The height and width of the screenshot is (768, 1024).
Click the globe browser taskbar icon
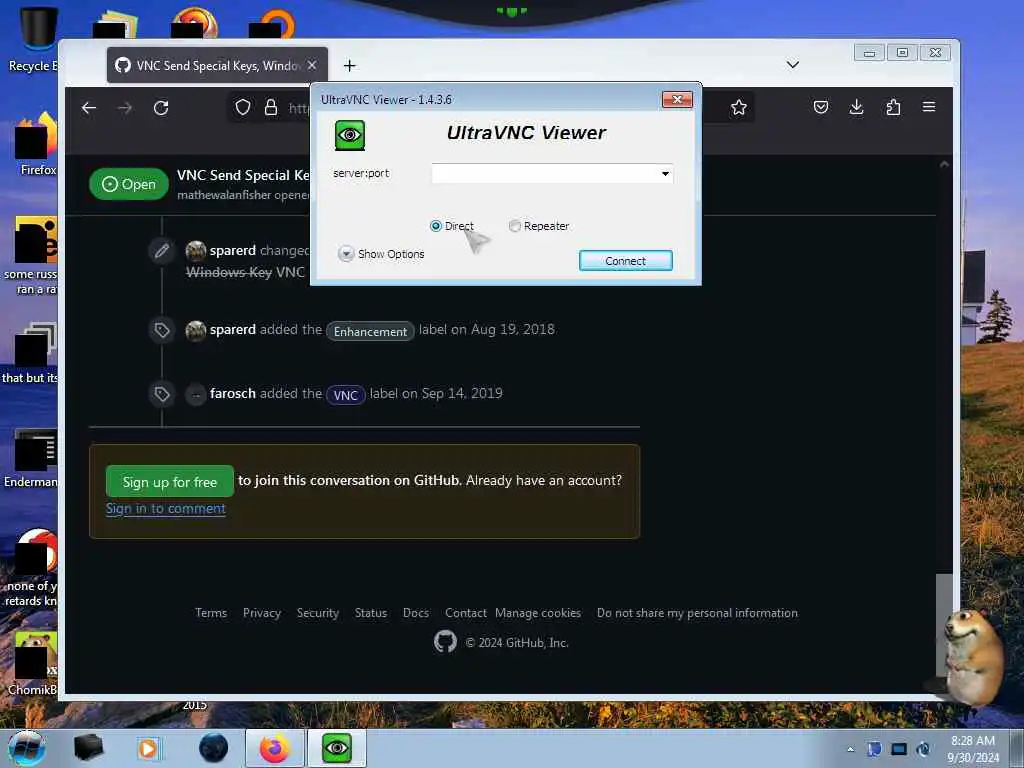(x=214, y=748)
